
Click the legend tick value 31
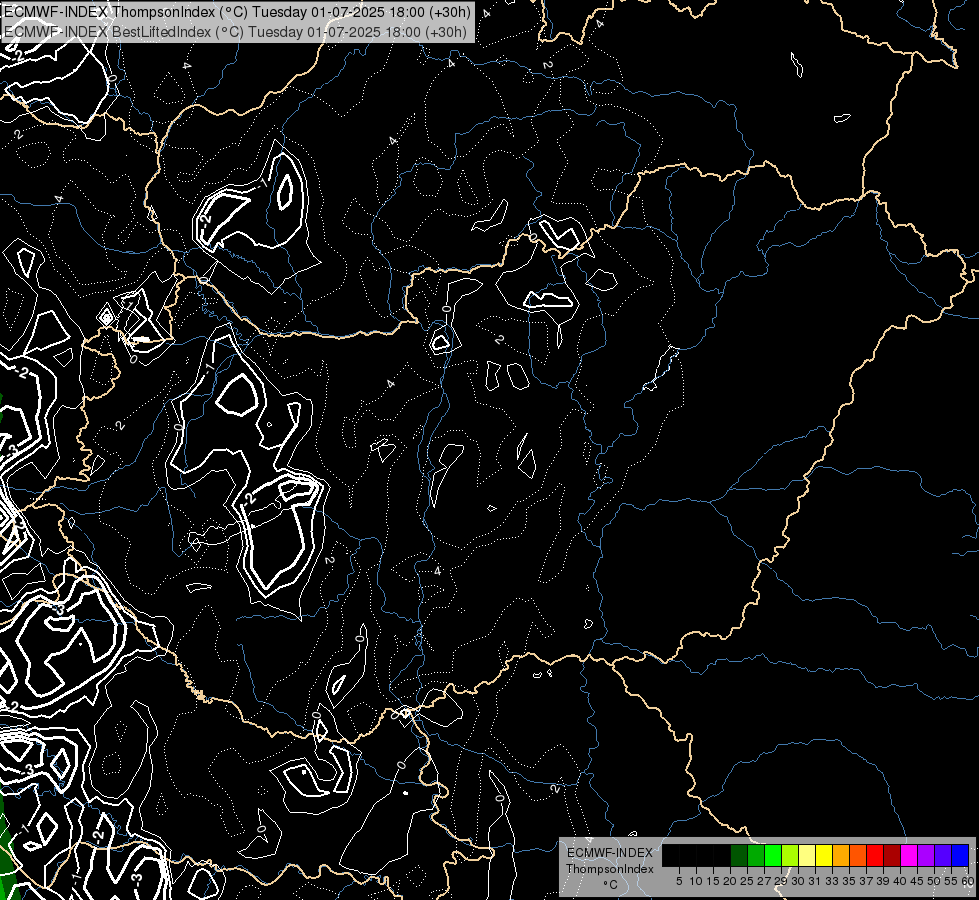[815, 881]
